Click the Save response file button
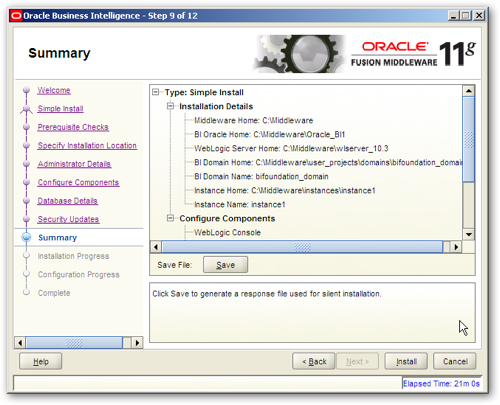Viewport: 500px width, 405px height. click(x=225, y=265)
